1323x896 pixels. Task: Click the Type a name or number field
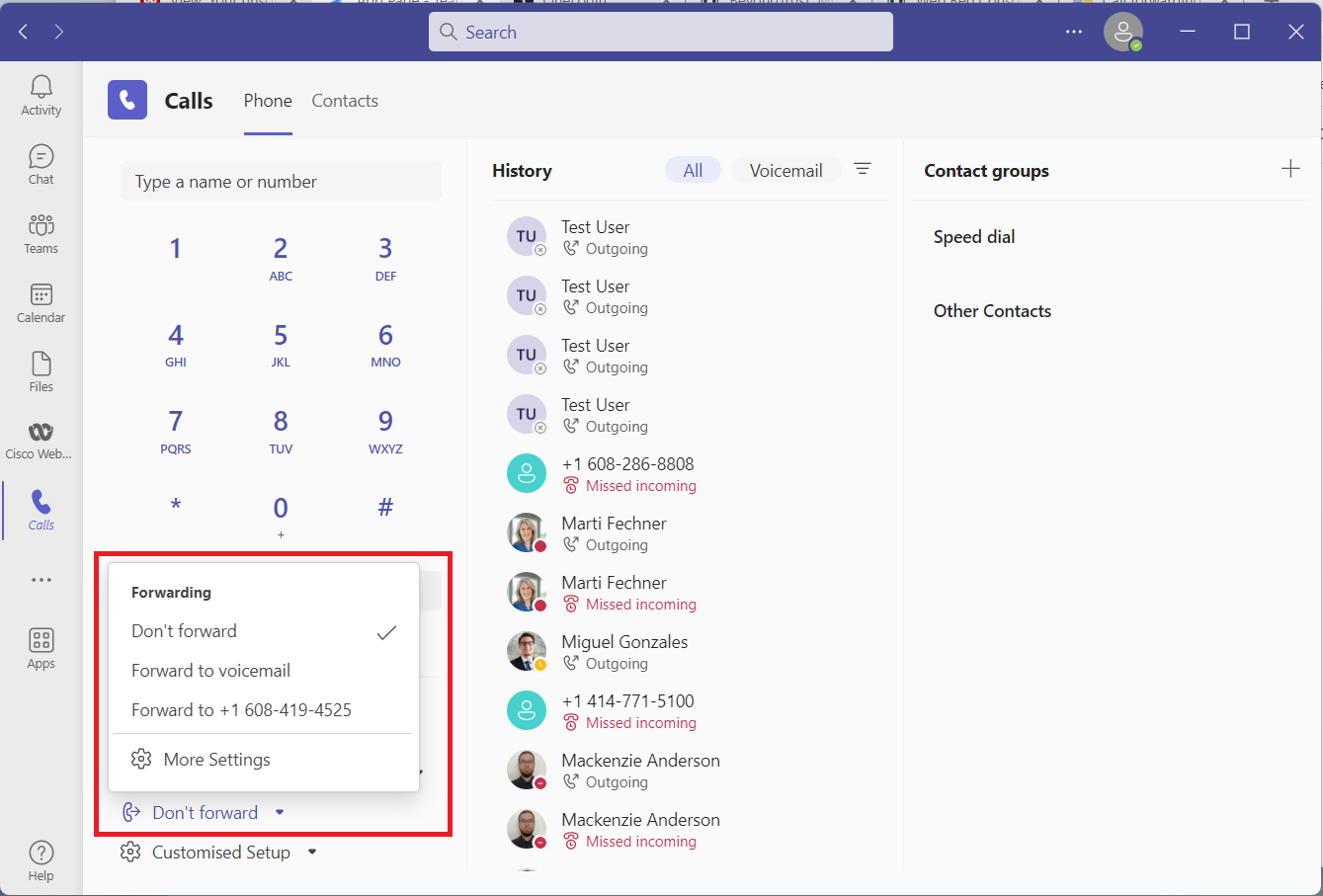(281, 182)
